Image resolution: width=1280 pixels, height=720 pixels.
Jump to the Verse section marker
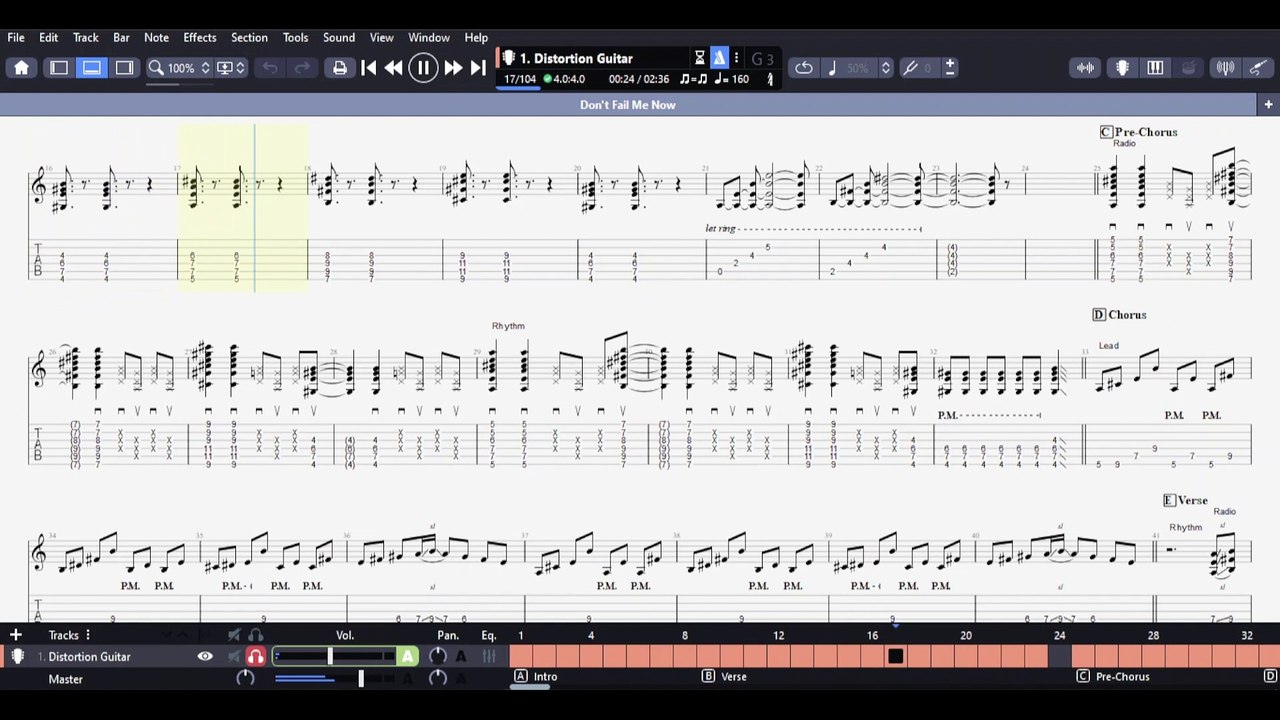point(724,677)
